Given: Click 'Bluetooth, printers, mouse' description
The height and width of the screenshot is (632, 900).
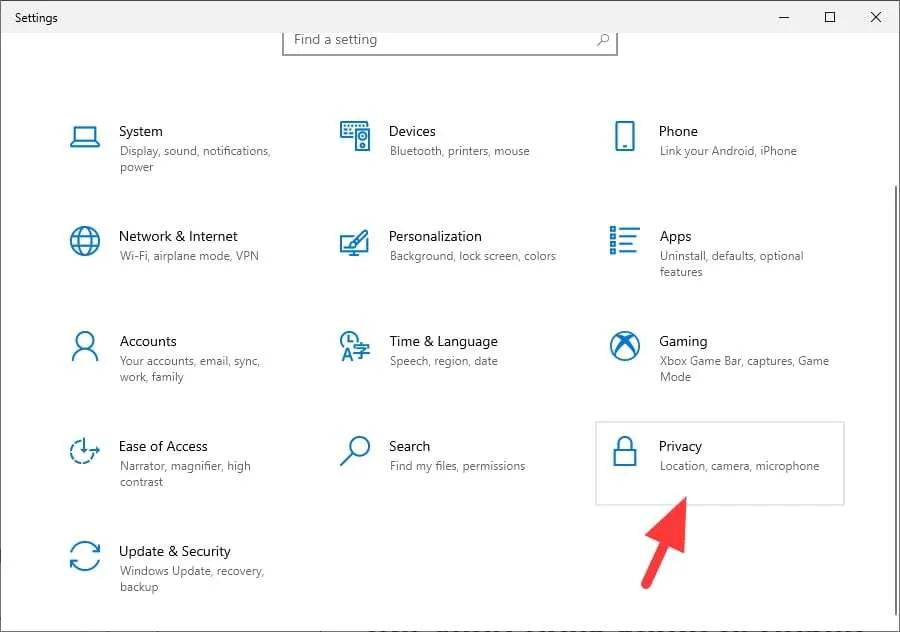Looking at the screenshot, I should (x=459, y=151).
